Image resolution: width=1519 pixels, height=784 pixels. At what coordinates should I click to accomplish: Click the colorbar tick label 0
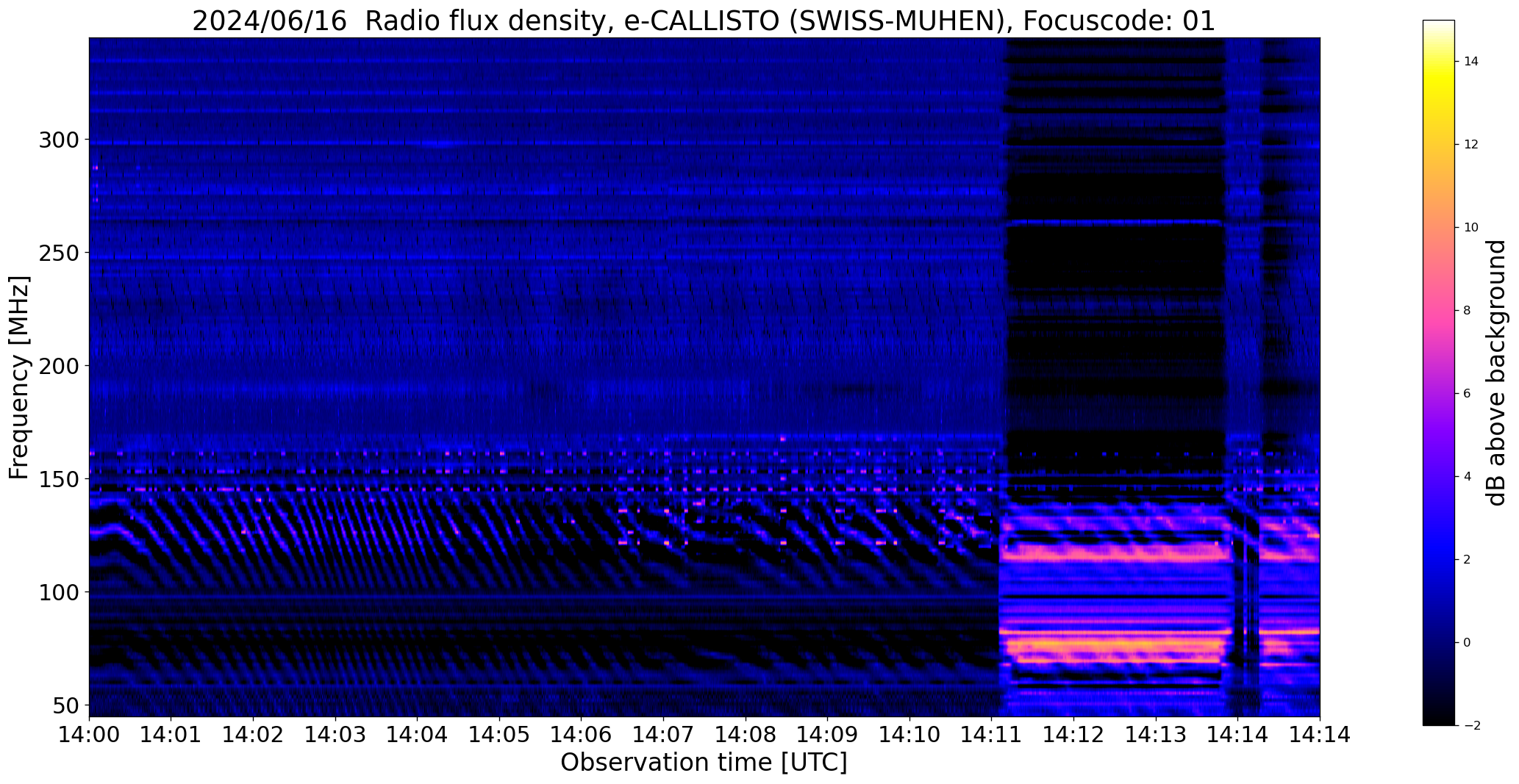coord(1468,643)
